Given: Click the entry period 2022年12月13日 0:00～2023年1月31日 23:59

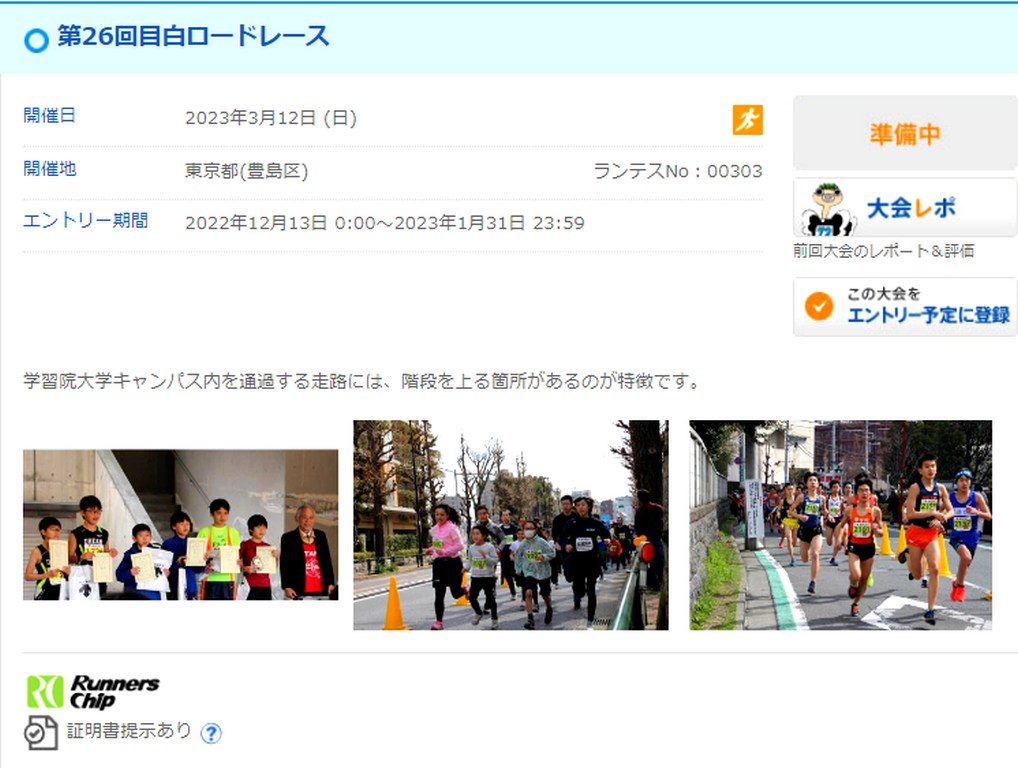Looking at the screenshot, I should [x=384, y=223].
